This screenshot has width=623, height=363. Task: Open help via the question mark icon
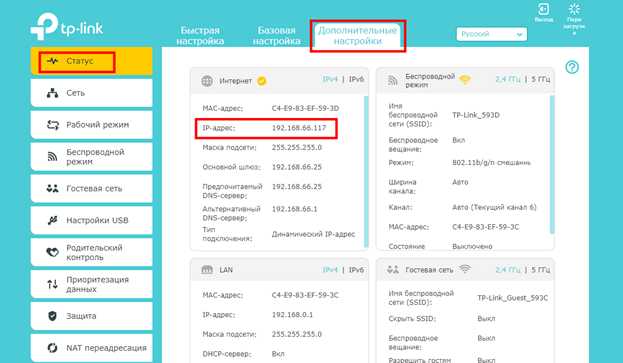coord(572,67)
